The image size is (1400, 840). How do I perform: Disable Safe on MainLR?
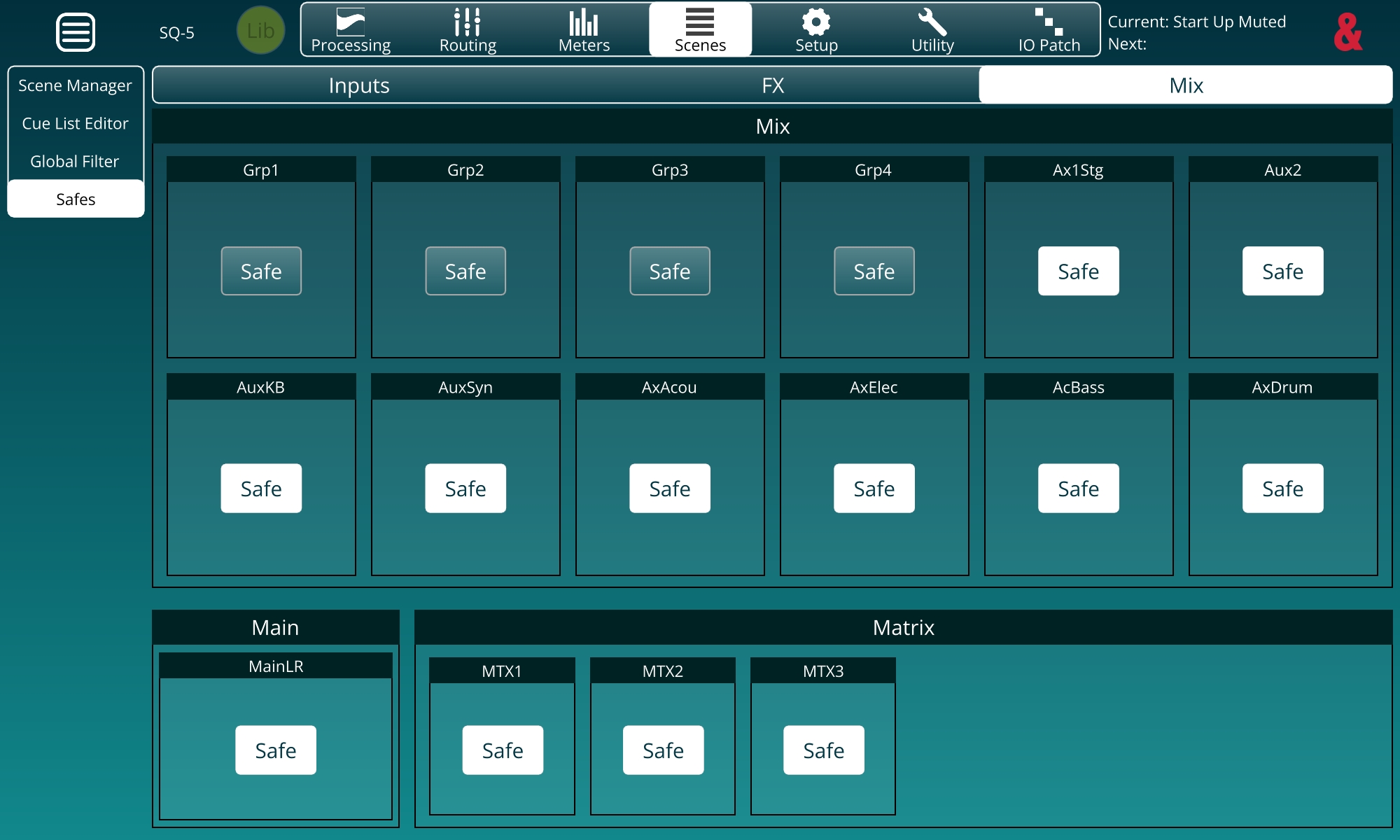(276, 750)
